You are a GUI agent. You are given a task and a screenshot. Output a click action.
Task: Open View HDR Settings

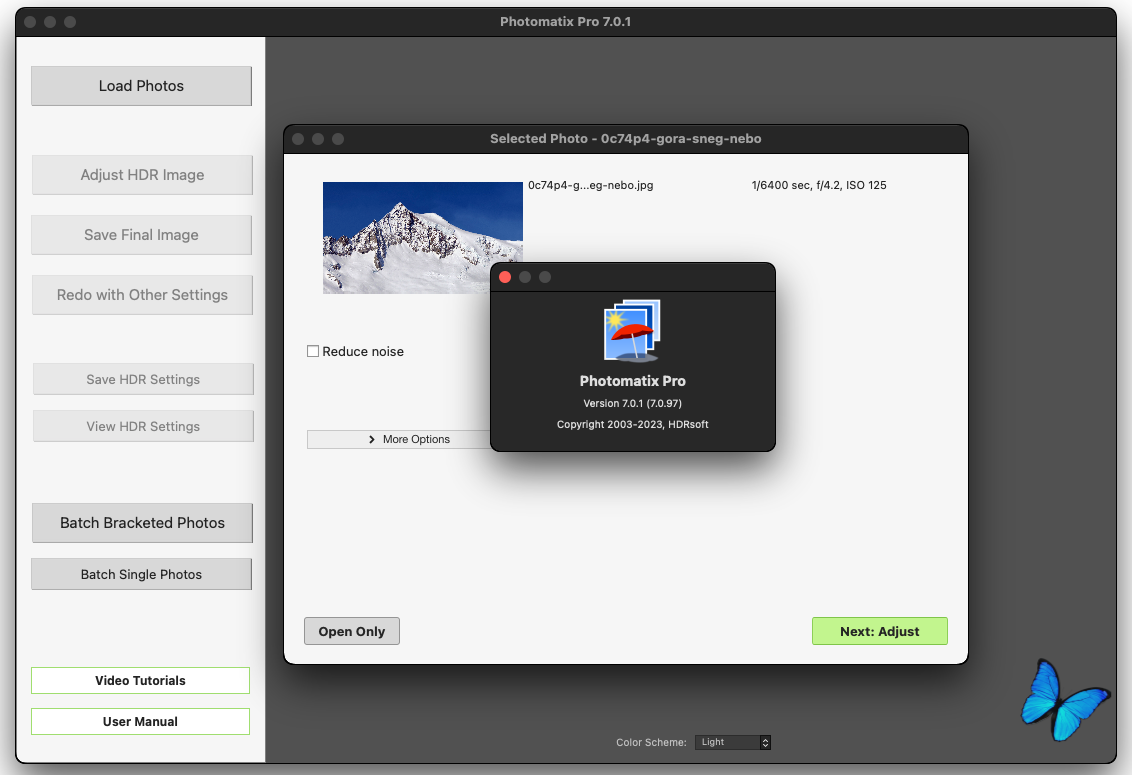pyautogui.click(x=143, y=426)
